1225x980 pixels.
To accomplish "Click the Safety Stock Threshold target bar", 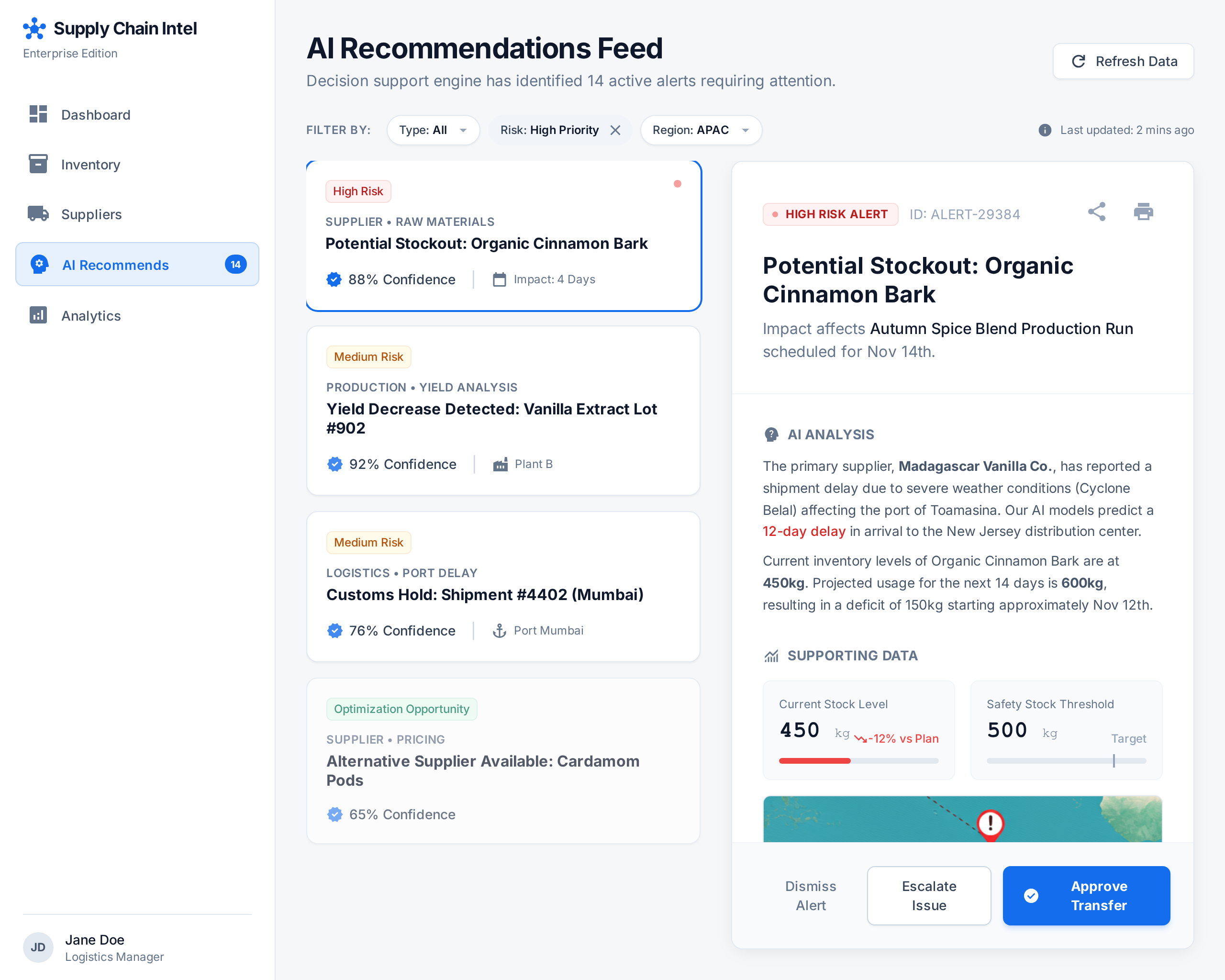I will click(x=1066, y=761).
